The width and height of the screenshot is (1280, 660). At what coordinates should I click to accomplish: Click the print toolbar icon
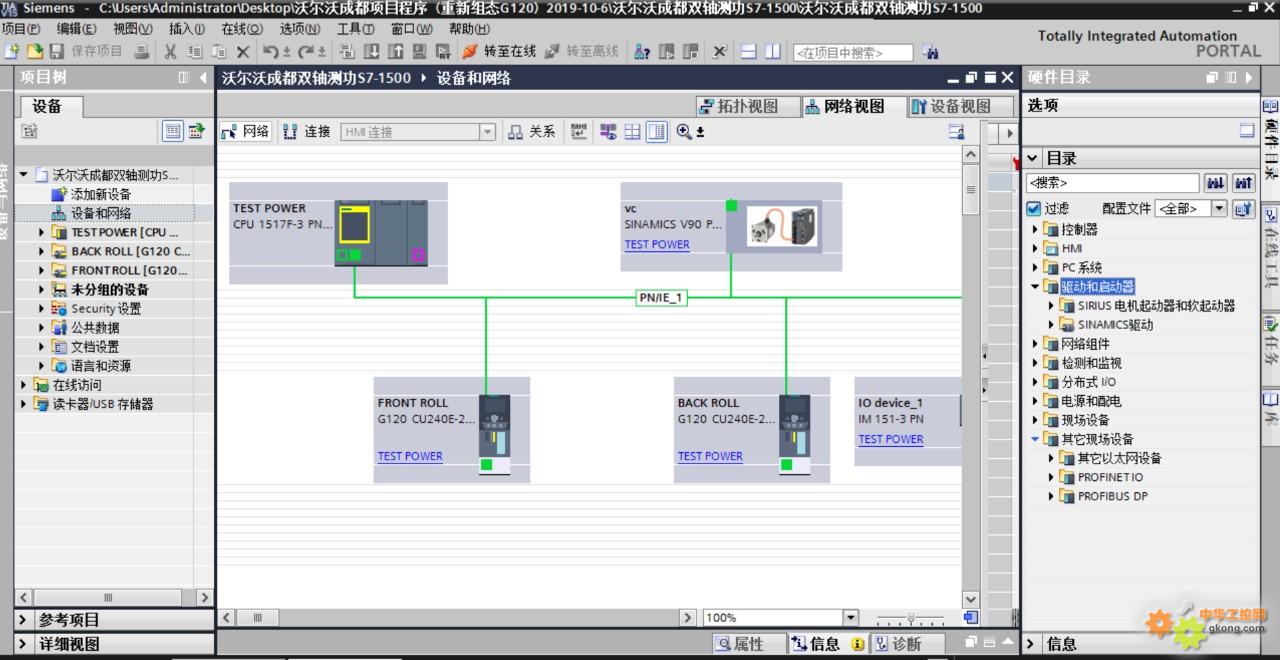[x=141, y=51]
